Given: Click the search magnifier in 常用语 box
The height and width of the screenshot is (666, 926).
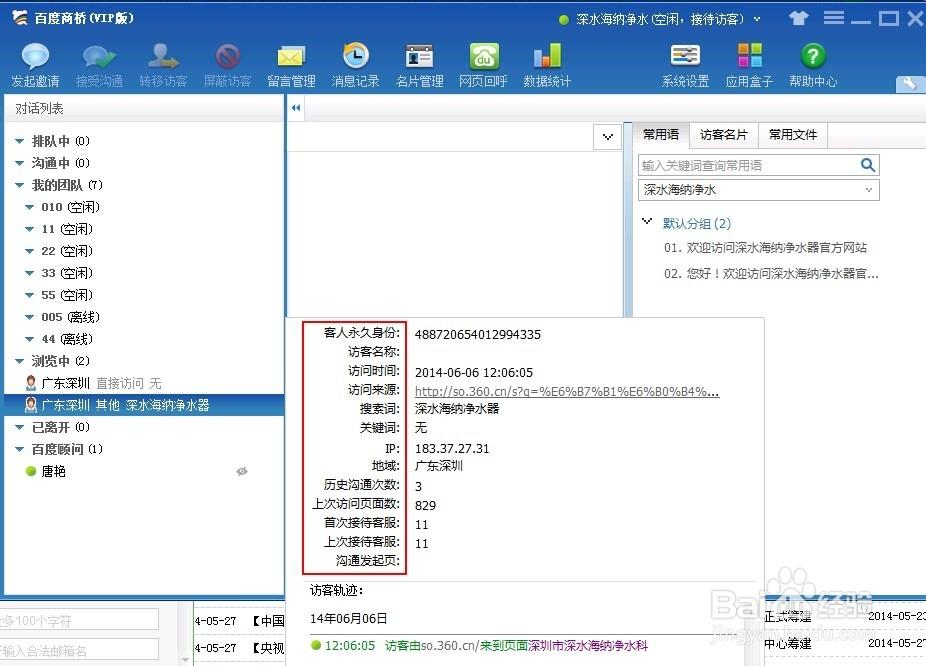Looking at the screenshot, I should 868,165.
